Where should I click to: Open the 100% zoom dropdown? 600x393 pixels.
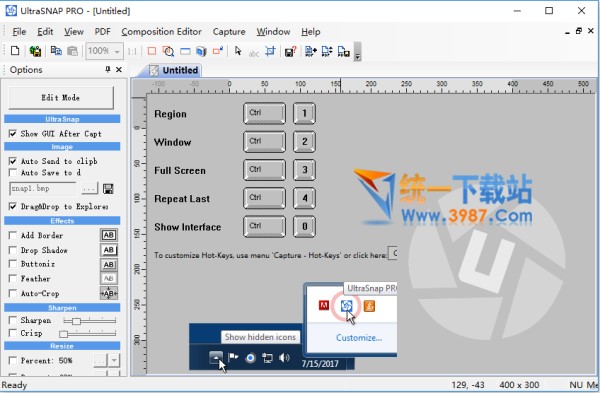(x=117, y=51)
